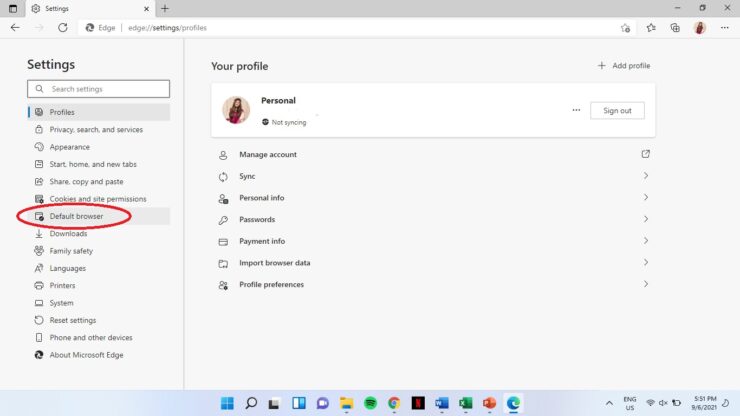Go back with the browser back arrow
740x416 pixels.
coord(15,28)
